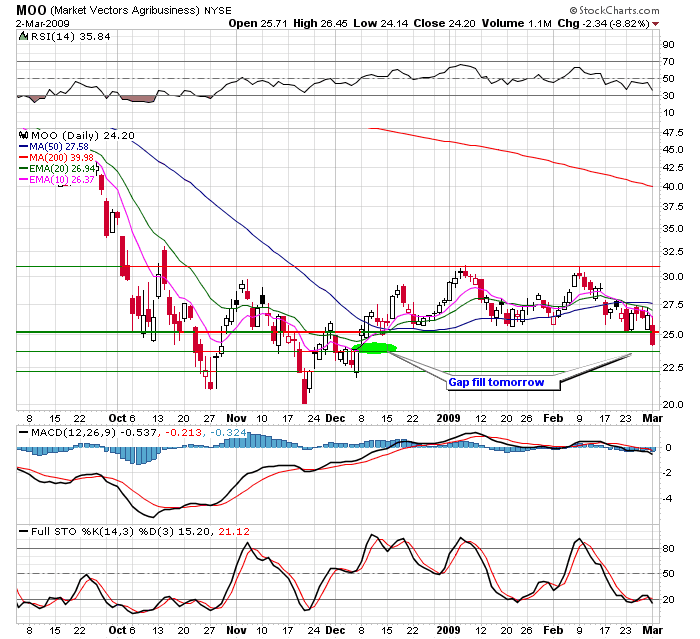
Task: Click the 30 level on RSI axis
Action: 668,96
